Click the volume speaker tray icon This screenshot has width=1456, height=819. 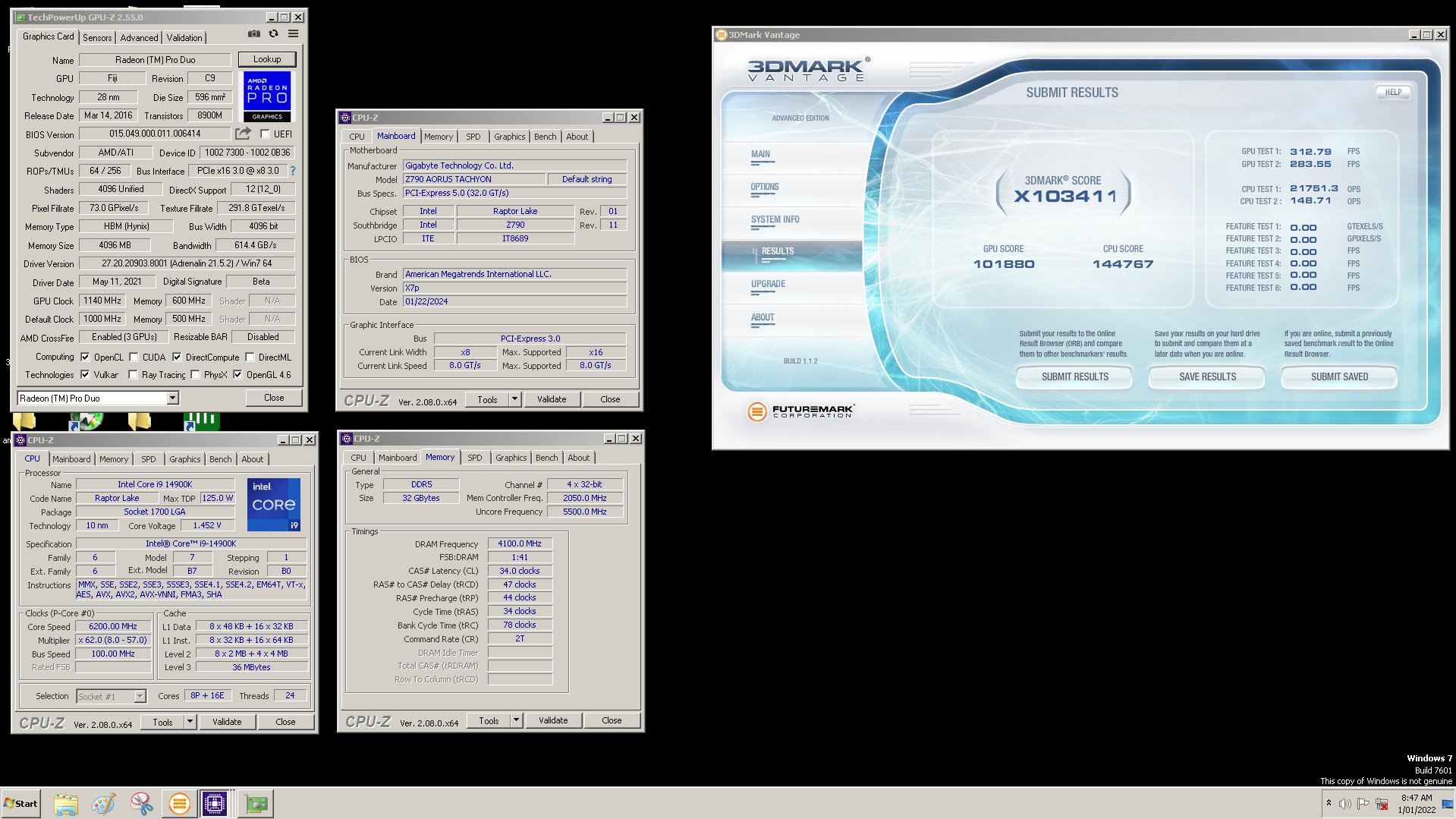1344,804
